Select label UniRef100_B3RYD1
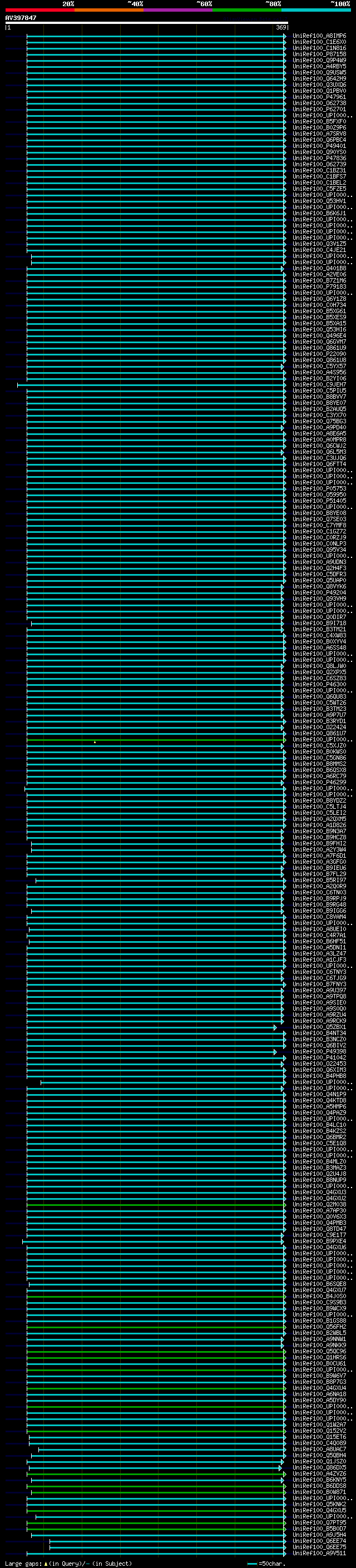Viewport: 356px width, 1568px height. [x=319, y=721]
